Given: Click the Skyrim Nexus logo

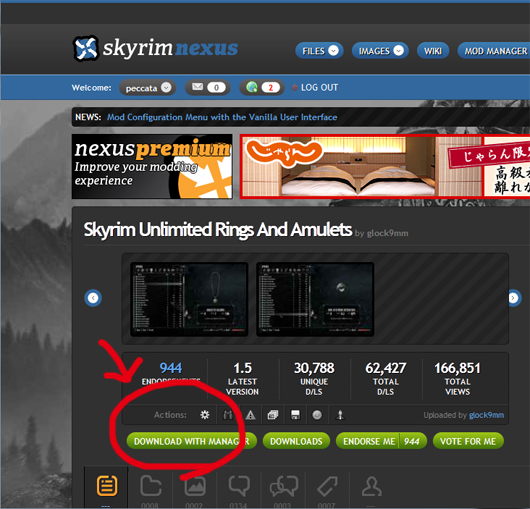Looking at the screenshot, I should (155, 48).
